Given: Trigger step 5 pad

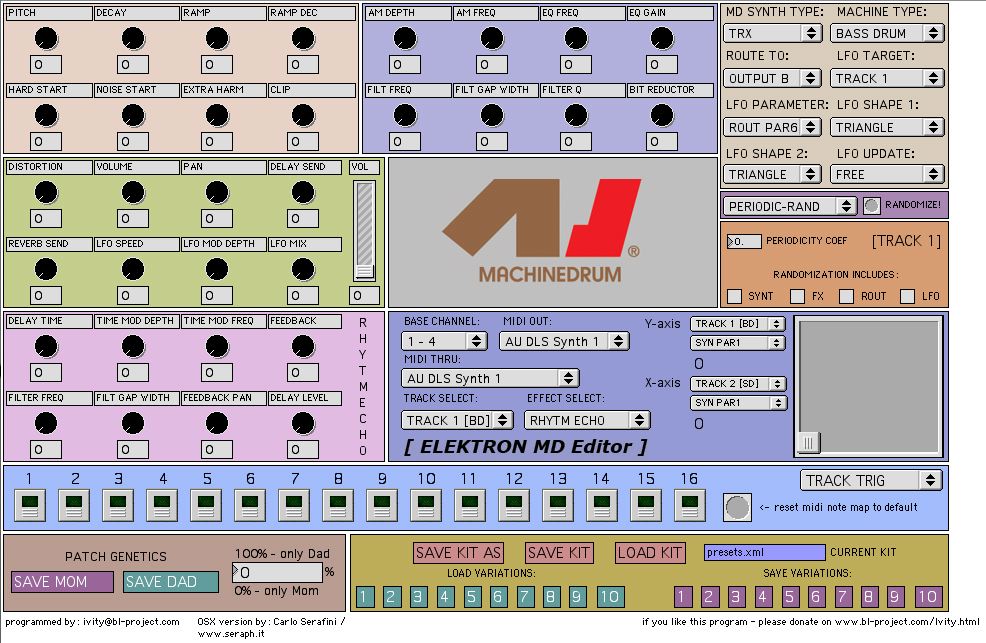Looking at the screenshot, I should [205, 505].
